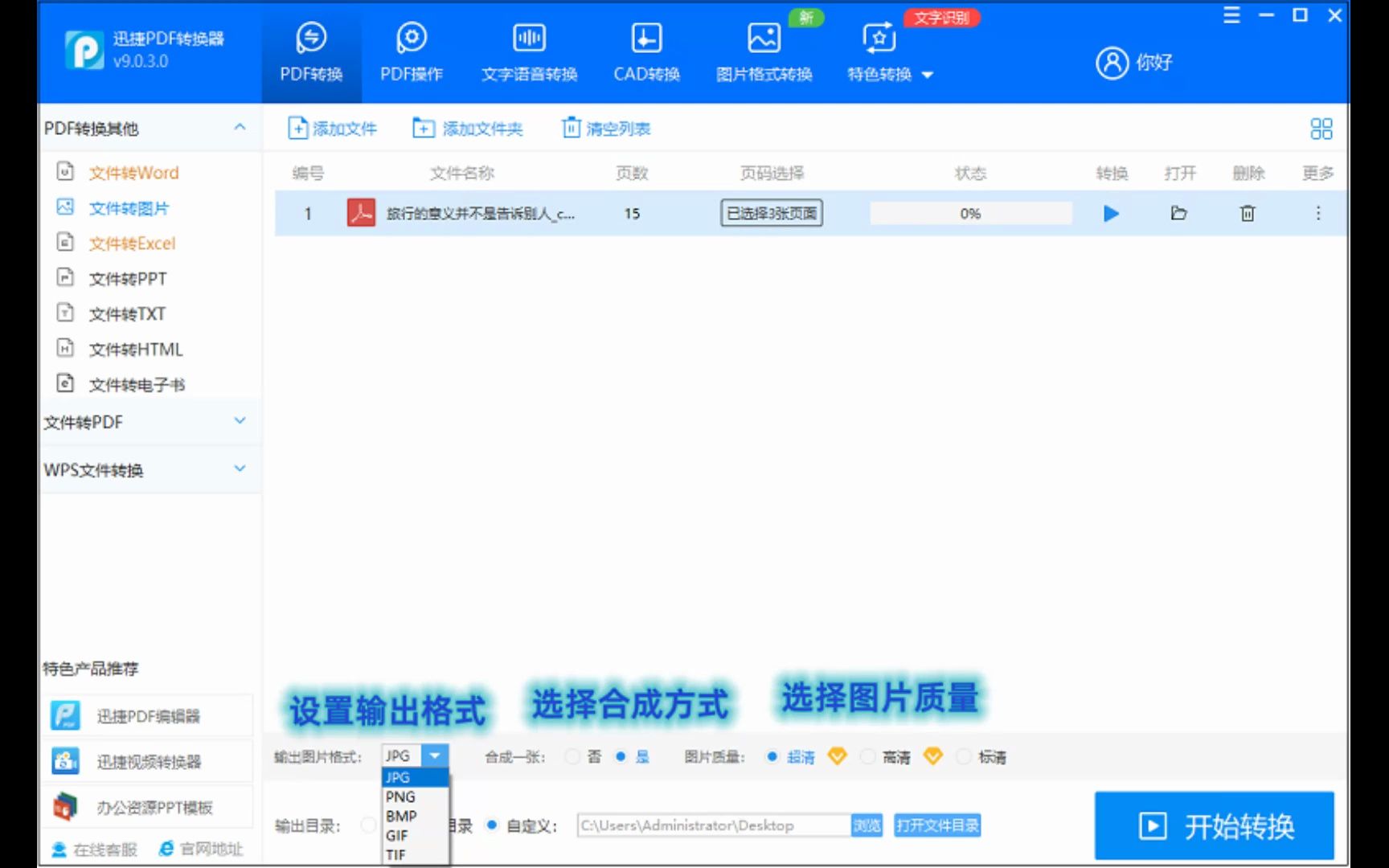Image resolution: width=1389 pixels, height=868 pixels.
Task: Select 文件转电子书 in sidebar
Action: [x=137, y=385]
